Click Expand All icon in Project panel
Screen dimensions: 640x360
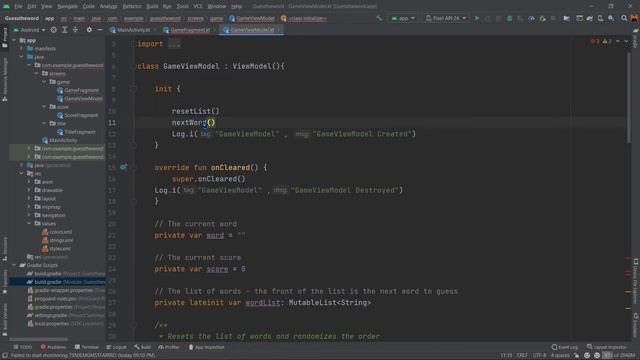pos(64,30)
